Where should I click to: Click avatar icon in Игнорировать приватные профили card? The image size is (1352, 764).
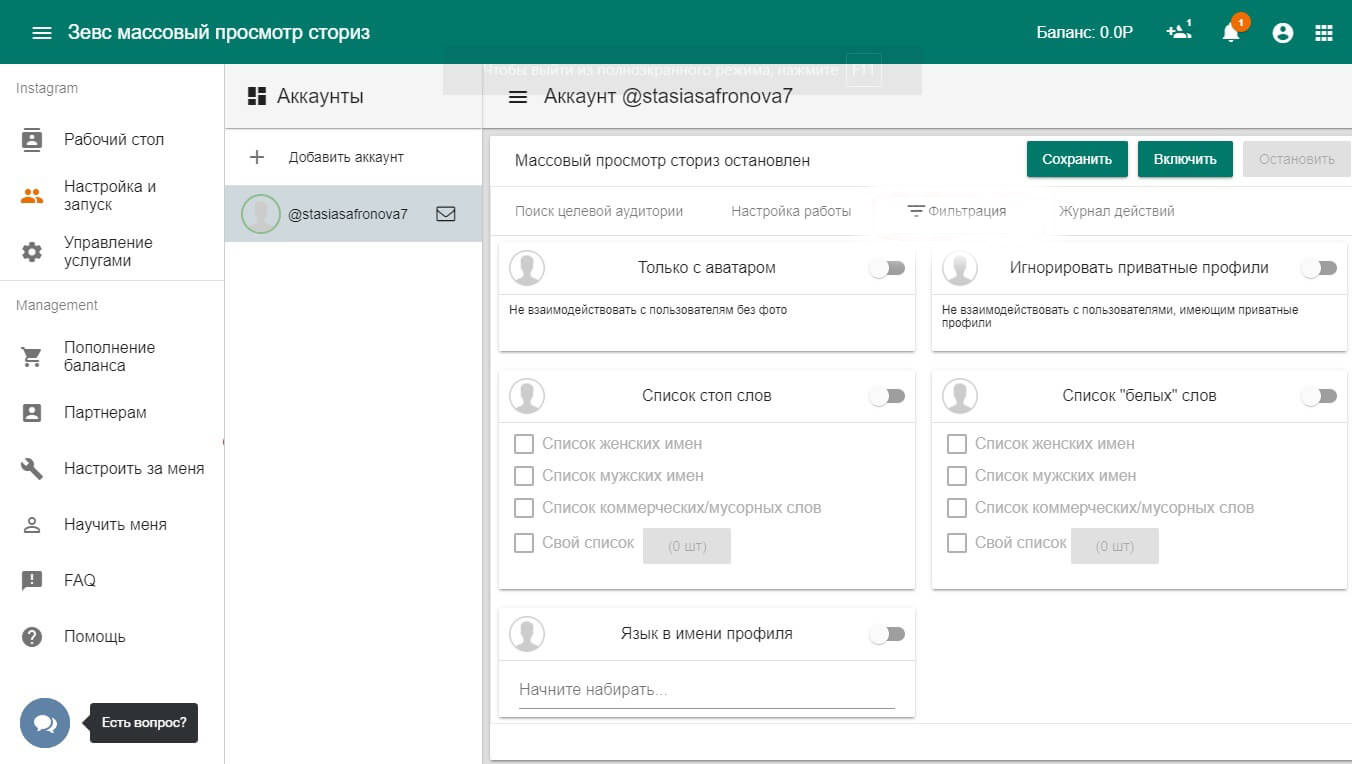pos(960,268)
